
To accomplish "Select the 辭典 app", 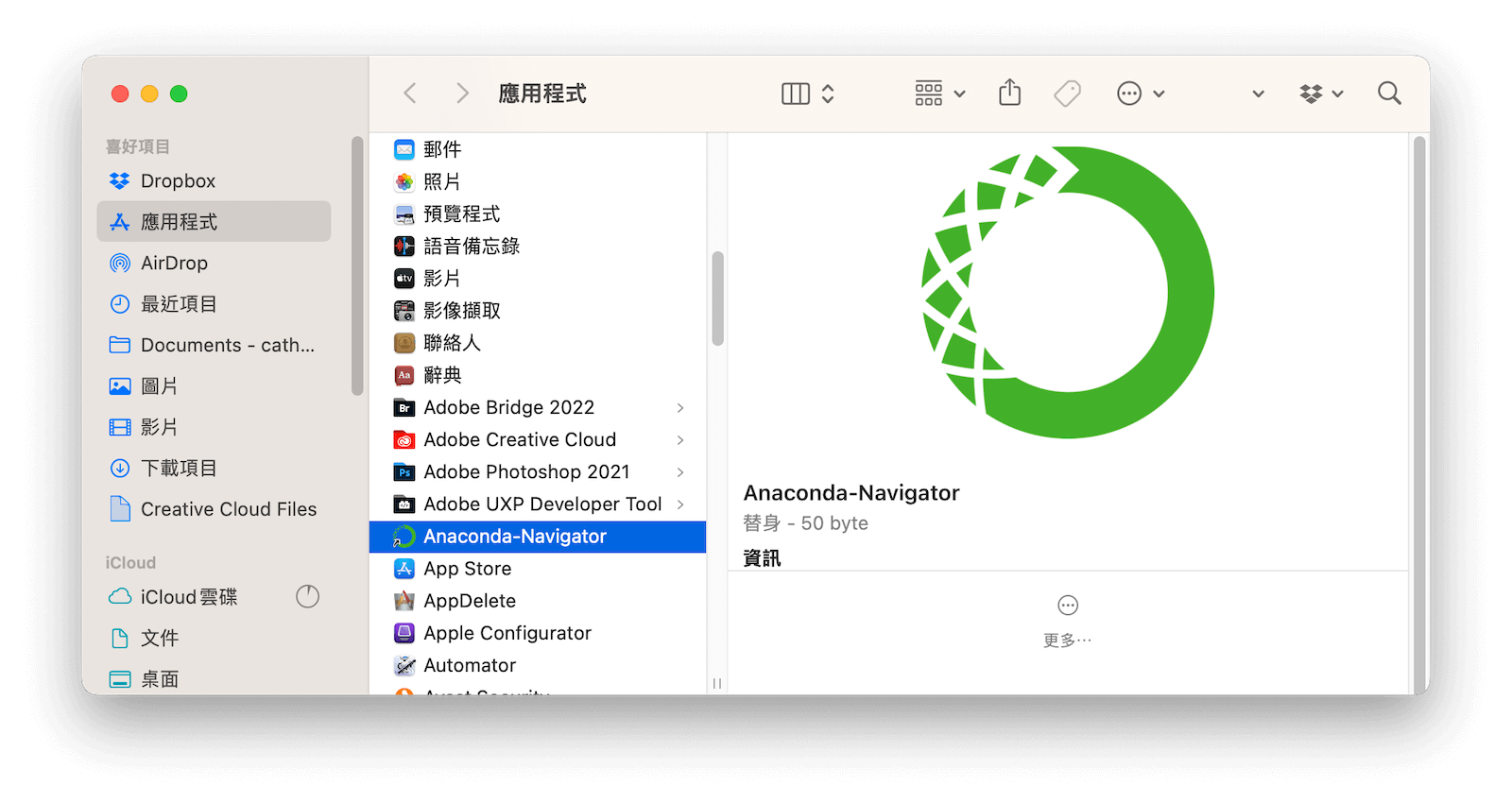I will (538, 375).
